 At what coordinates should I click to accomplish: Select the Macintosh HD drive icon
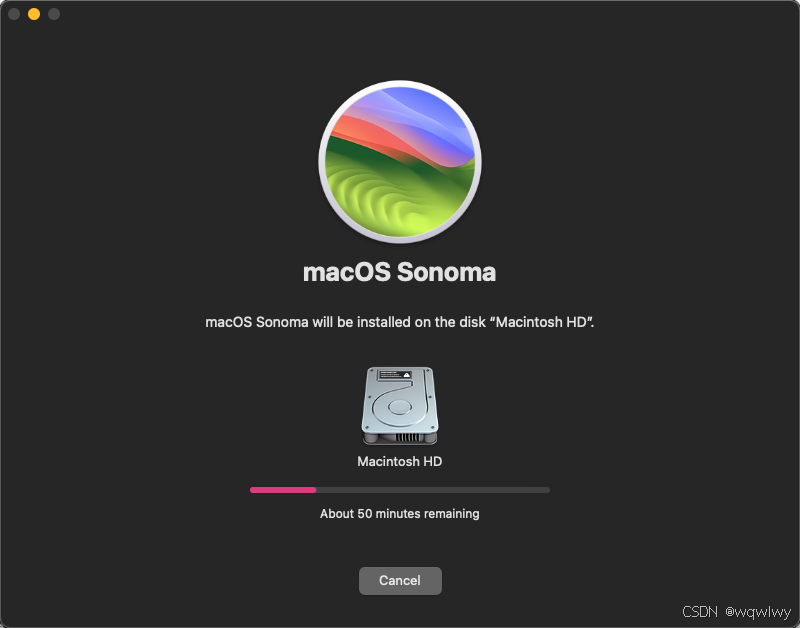tap(399, 406)
